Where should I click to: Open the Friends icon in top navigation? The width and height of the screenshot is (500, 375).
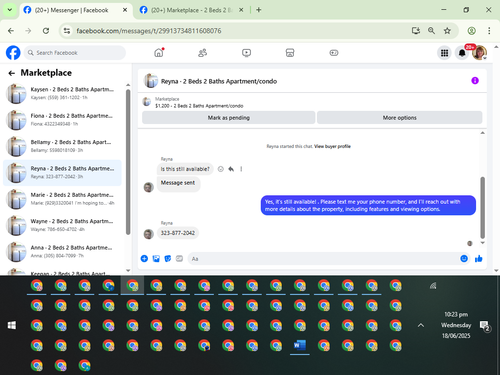pos(202,53)
